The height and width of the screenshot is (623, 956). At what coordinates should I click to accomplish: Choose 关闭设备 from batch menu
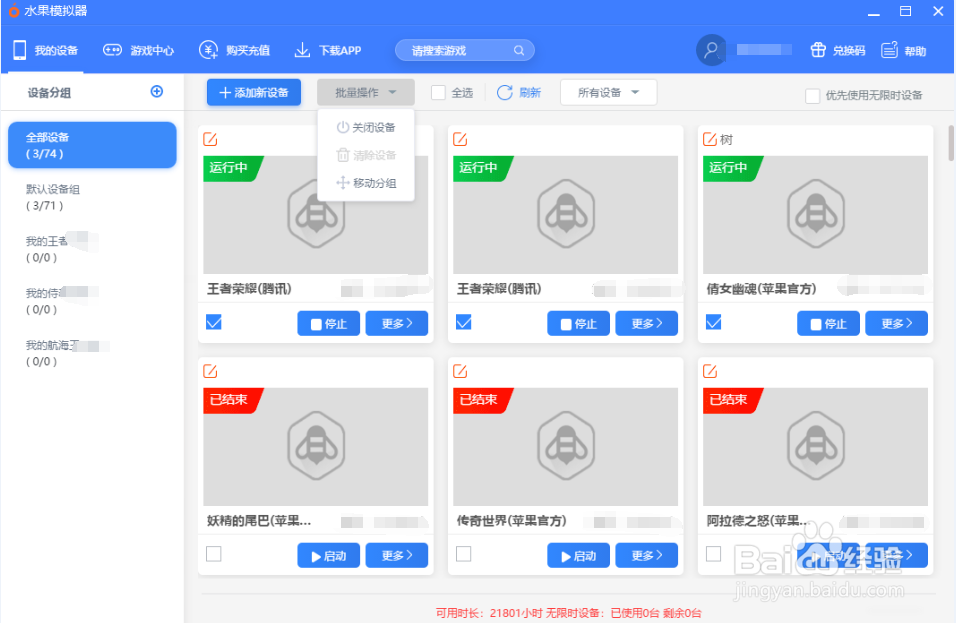point(366,127)
